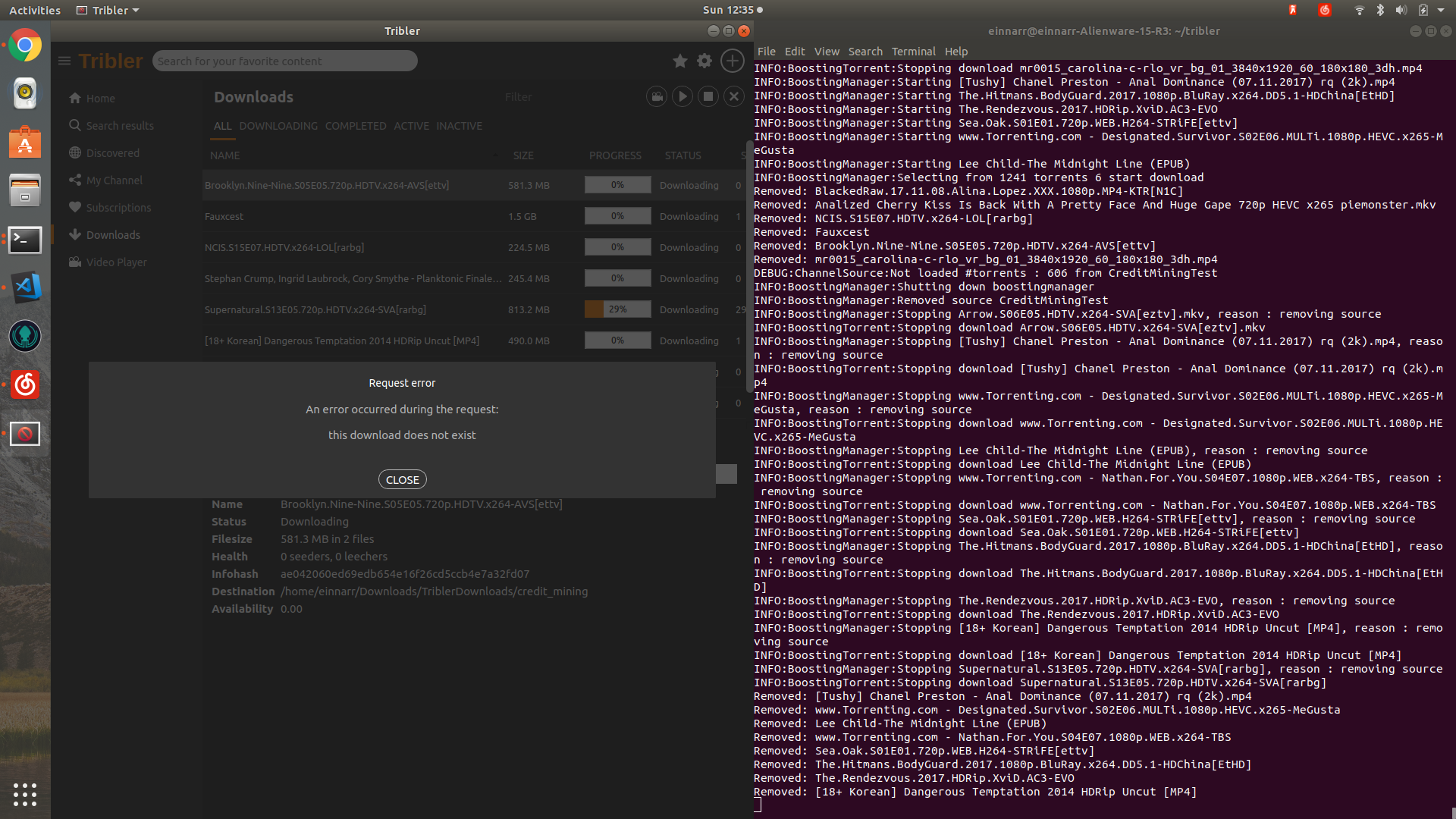The height and width of the screenshot is (819, 1456).
Task: Add a new torrent with the plus icon
Action: coord(732,61)
